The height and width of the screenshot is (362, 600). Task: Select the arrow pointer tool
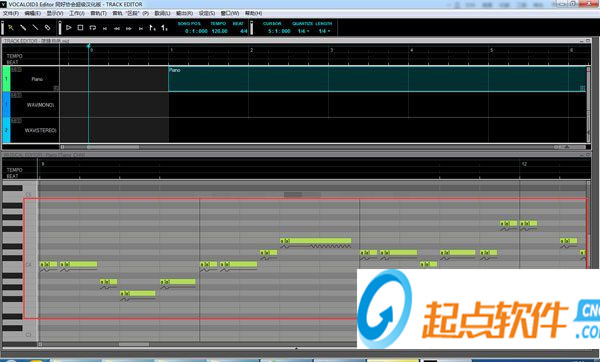coord(11,28)
